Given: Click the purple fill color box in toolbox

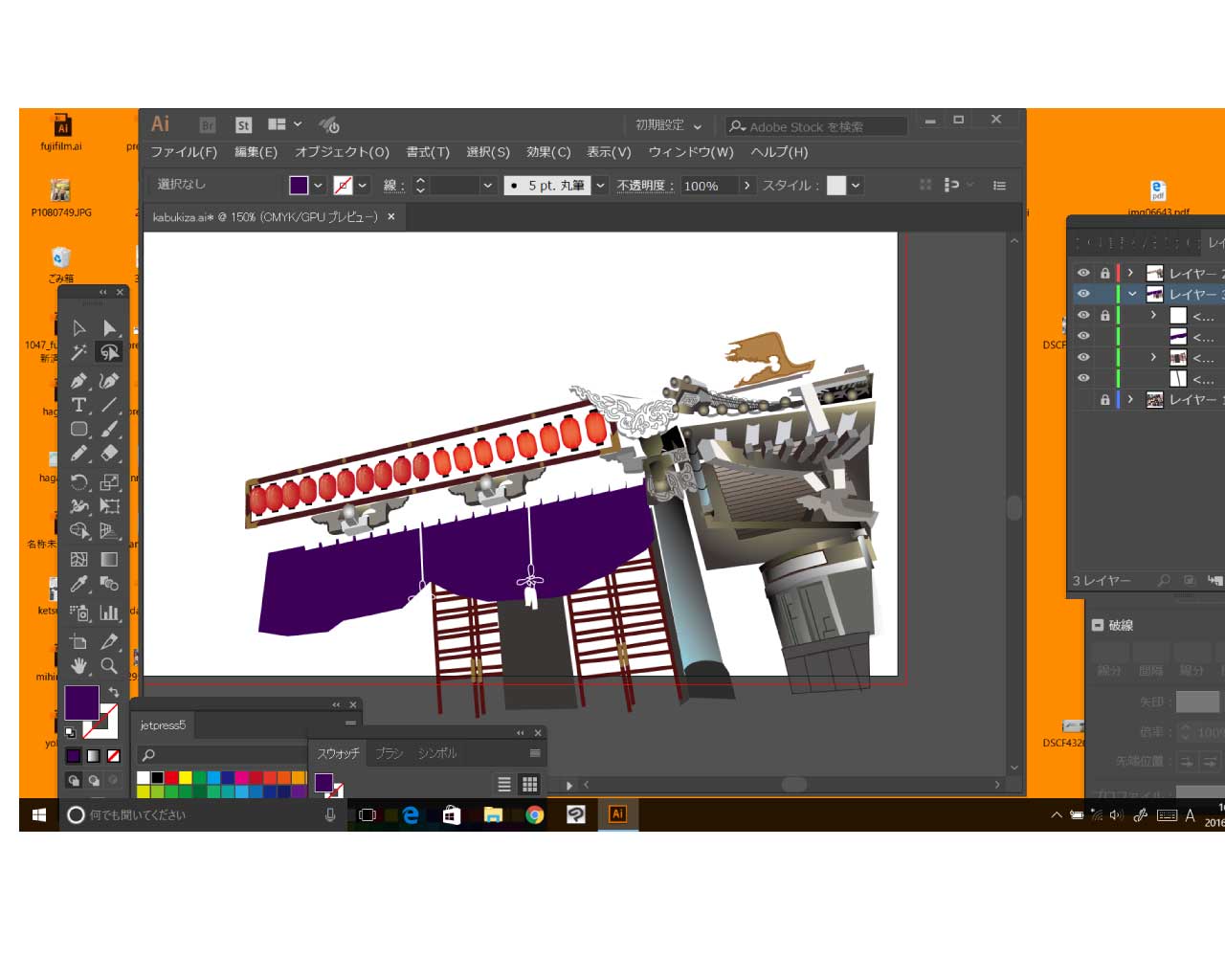Looking at the screenshot, I should click(80, 702).
